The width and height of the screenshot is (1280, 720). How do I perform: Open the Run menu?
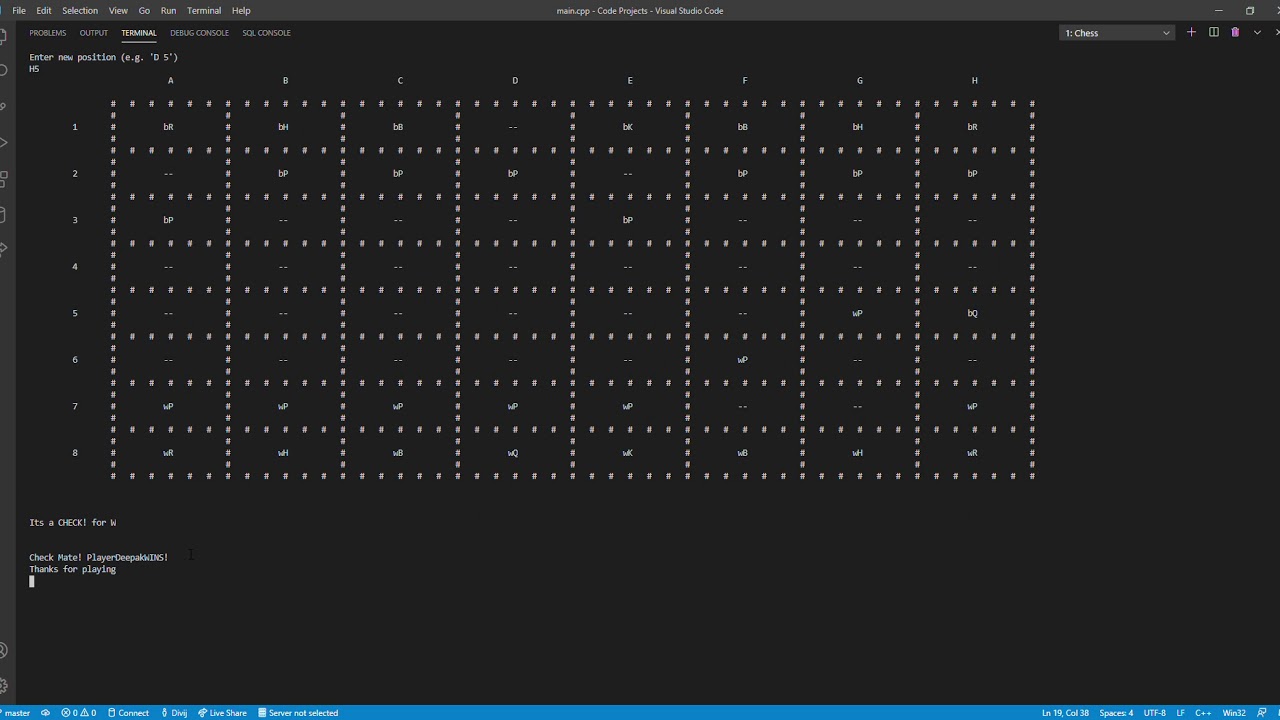point(168,11)
